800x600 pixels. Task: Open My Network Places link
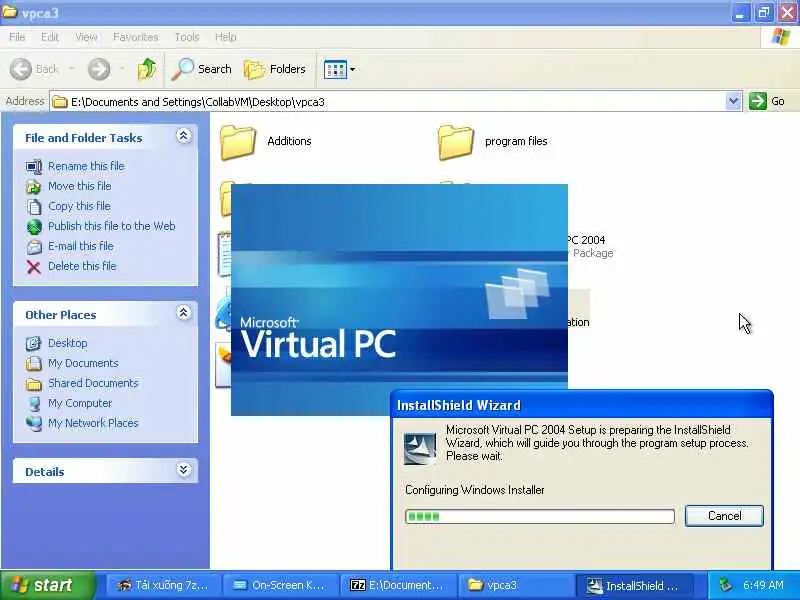(x=93, y=423)
